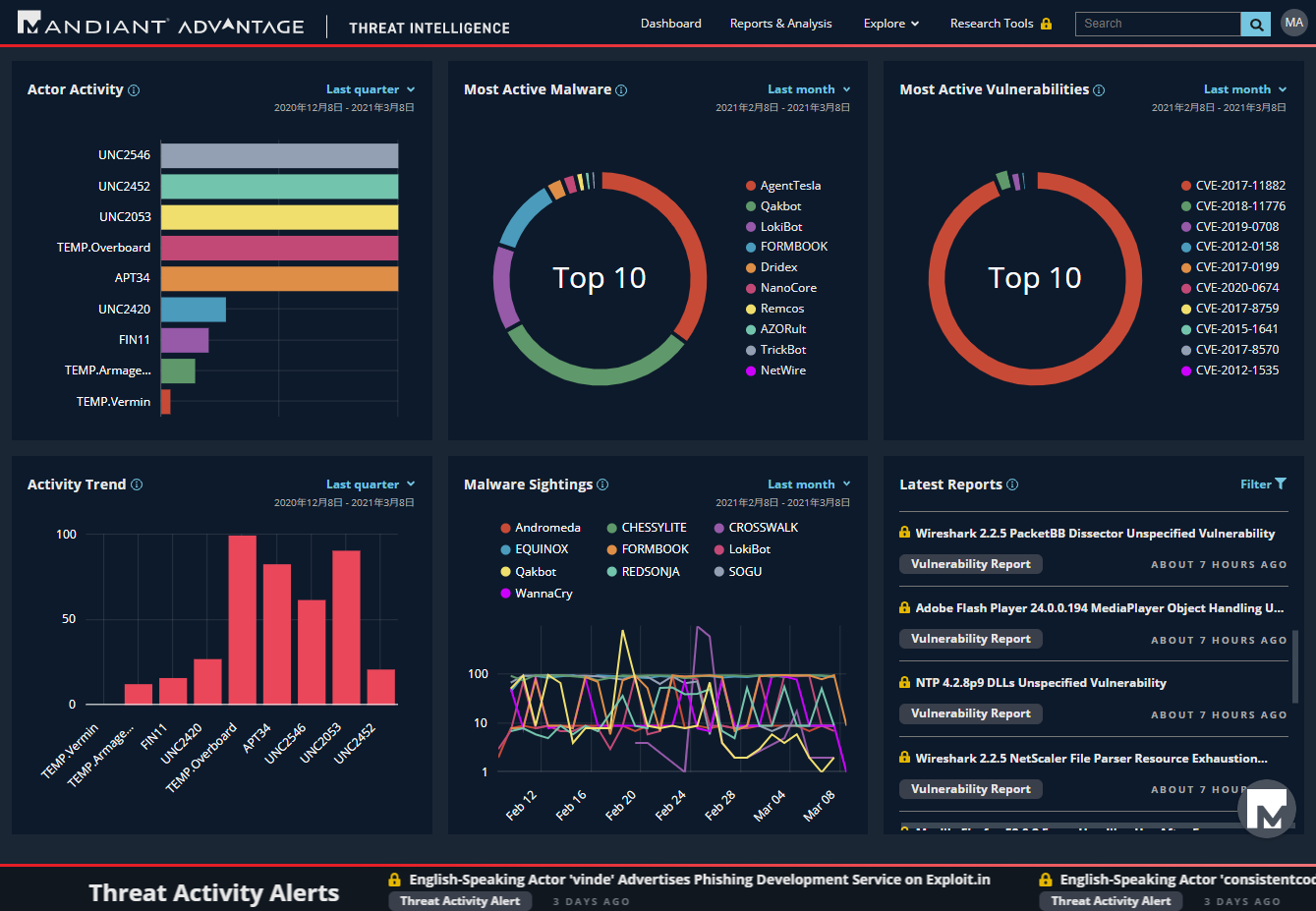This screenshot has width=1316, height=911.
Task: Open the Most Active Malware Last month dropdown
Action: pyautogui.click(x=809, y=89)
